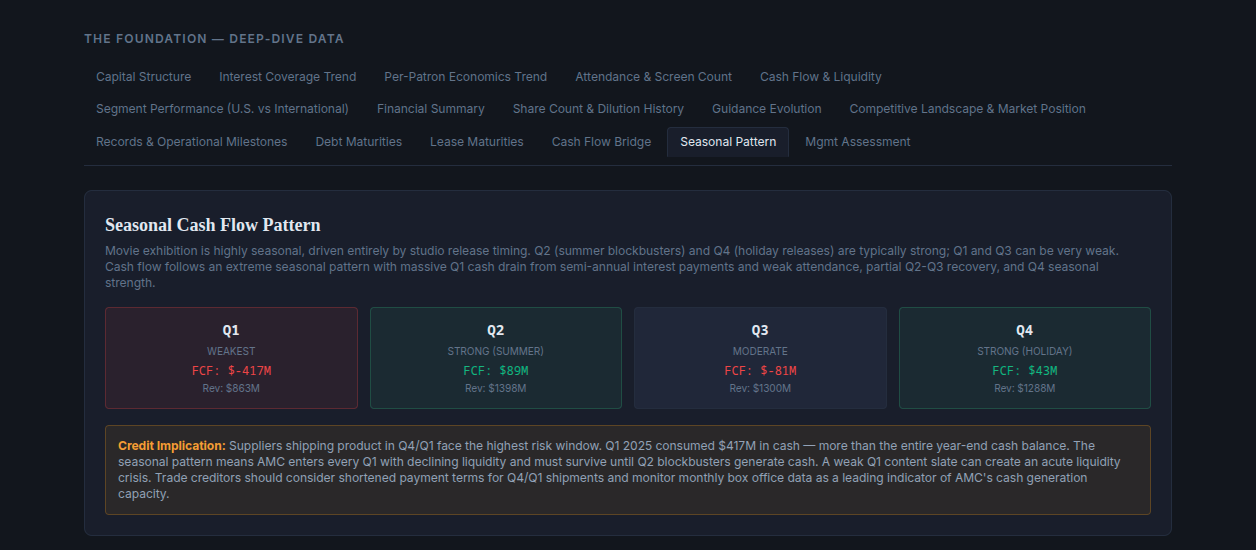This screenshot has height=550, width=1256.
Task: Click the Q2 Strong (Summer) card
Action: point(496,358)
